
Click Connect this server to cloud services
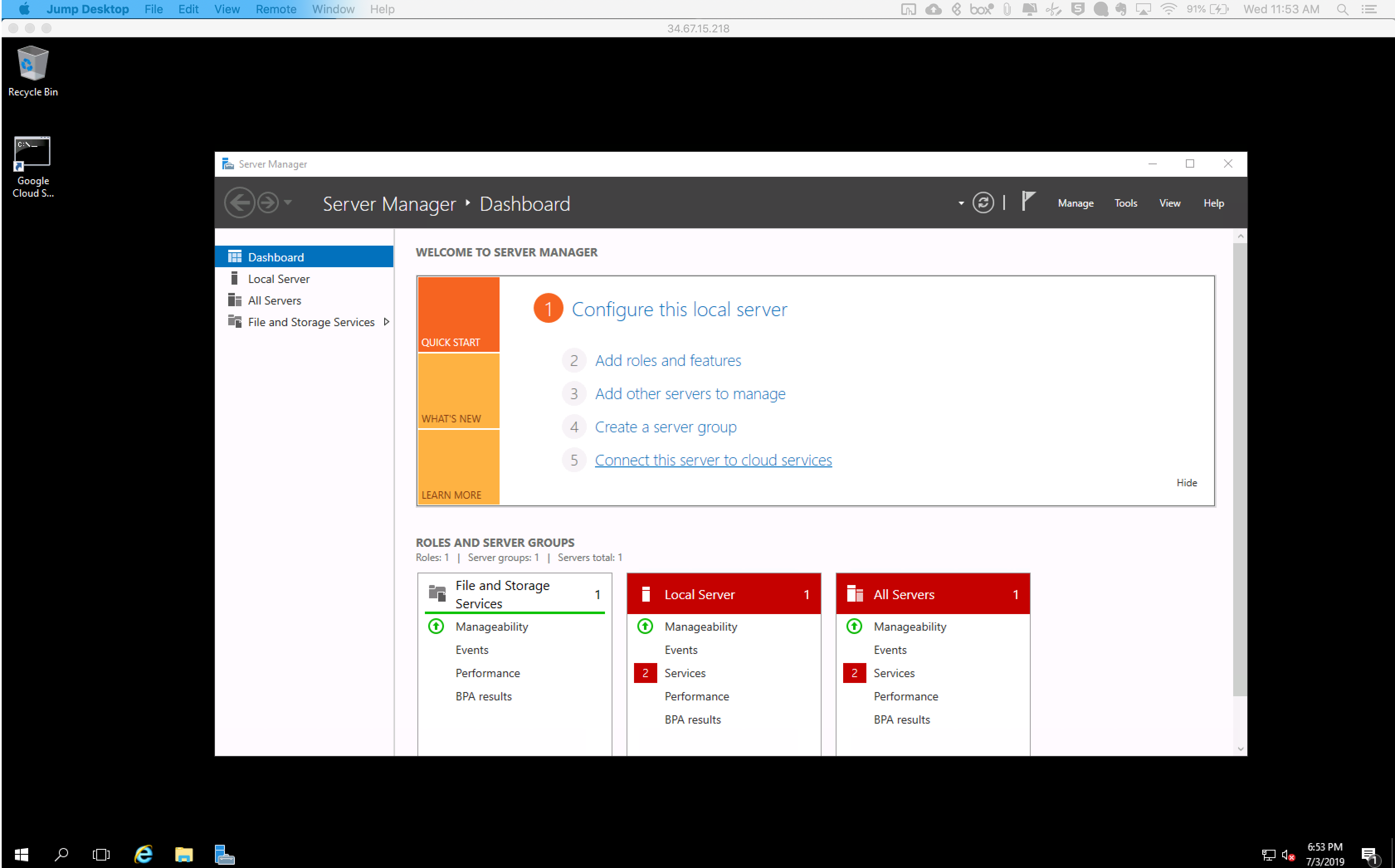point(713,459)
